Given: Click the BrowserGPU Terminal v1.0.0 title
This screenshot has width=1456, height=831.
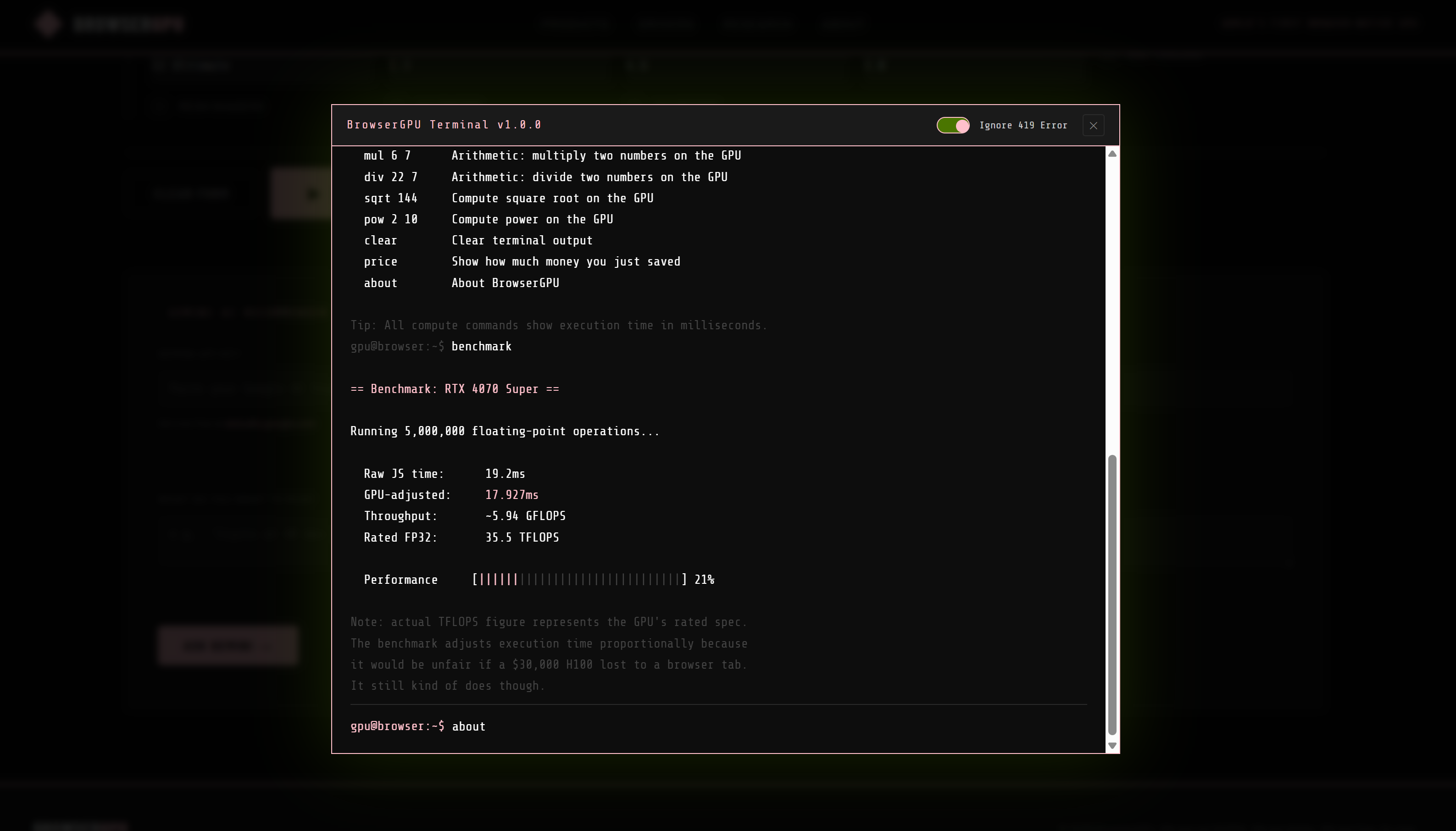Looking at the screenshot, I should point(444,125).
